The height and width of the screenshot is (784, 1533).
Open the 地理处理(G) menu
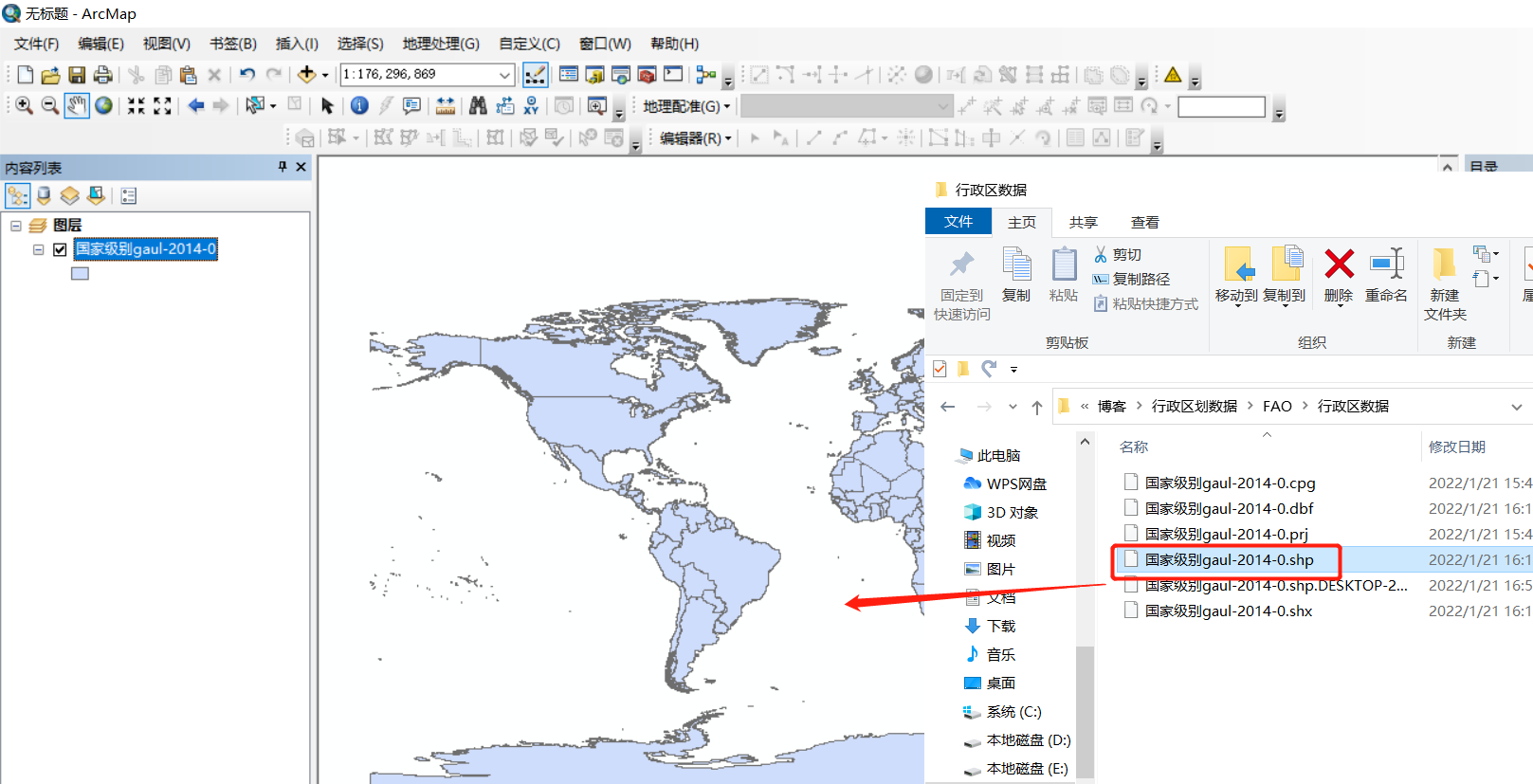coord(441,44)
